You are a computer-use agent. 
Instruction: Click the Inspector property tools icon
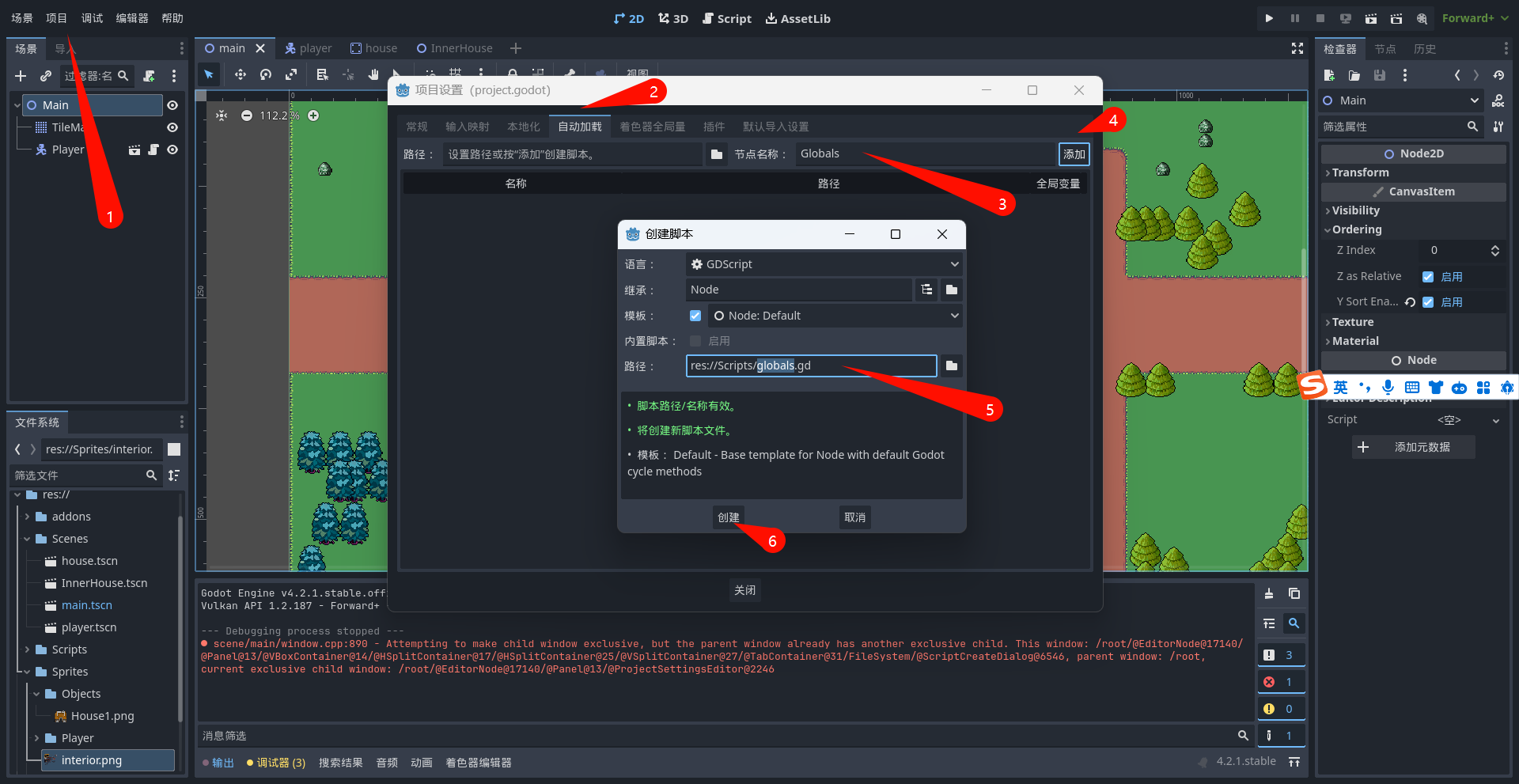[1498, 127]
